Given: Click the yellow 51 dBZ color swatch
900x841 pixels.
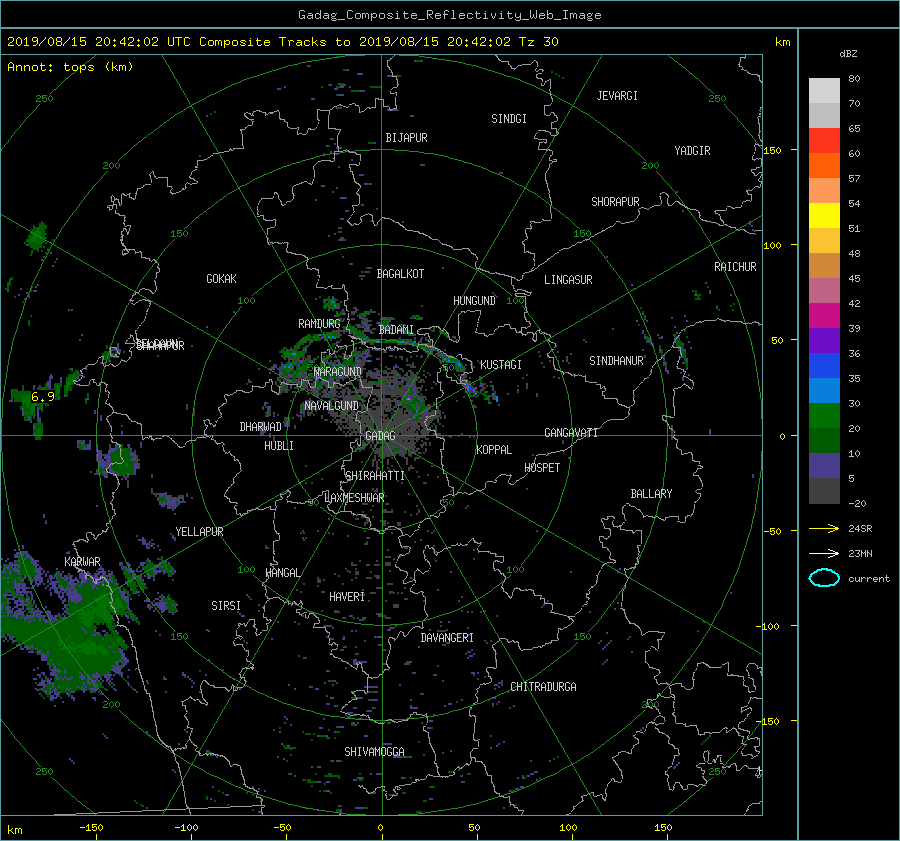Looking at the screenshot, I should click(824, 216).
